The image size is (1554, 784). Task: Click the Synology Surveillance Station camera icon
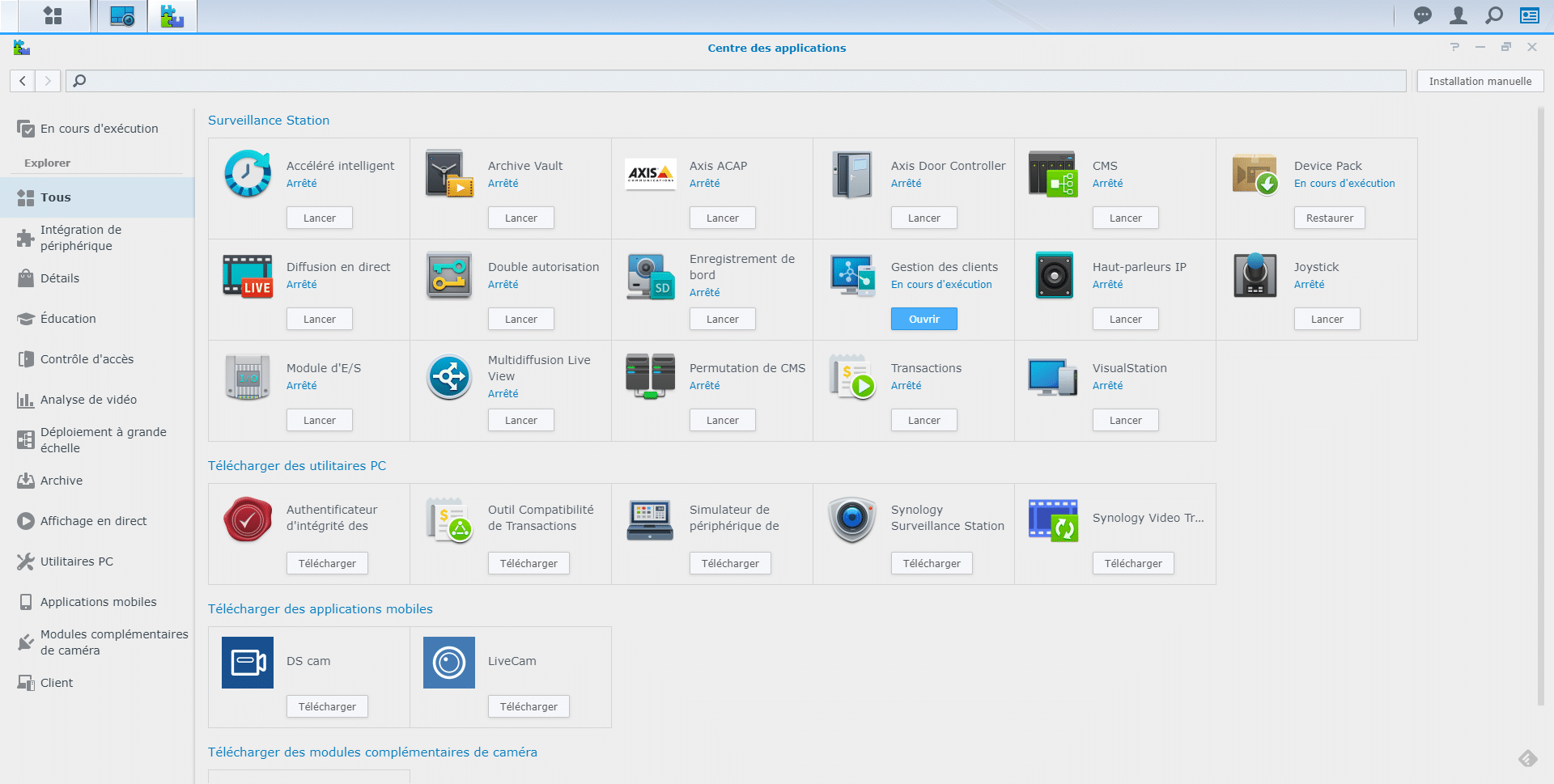tap(851, 519)
